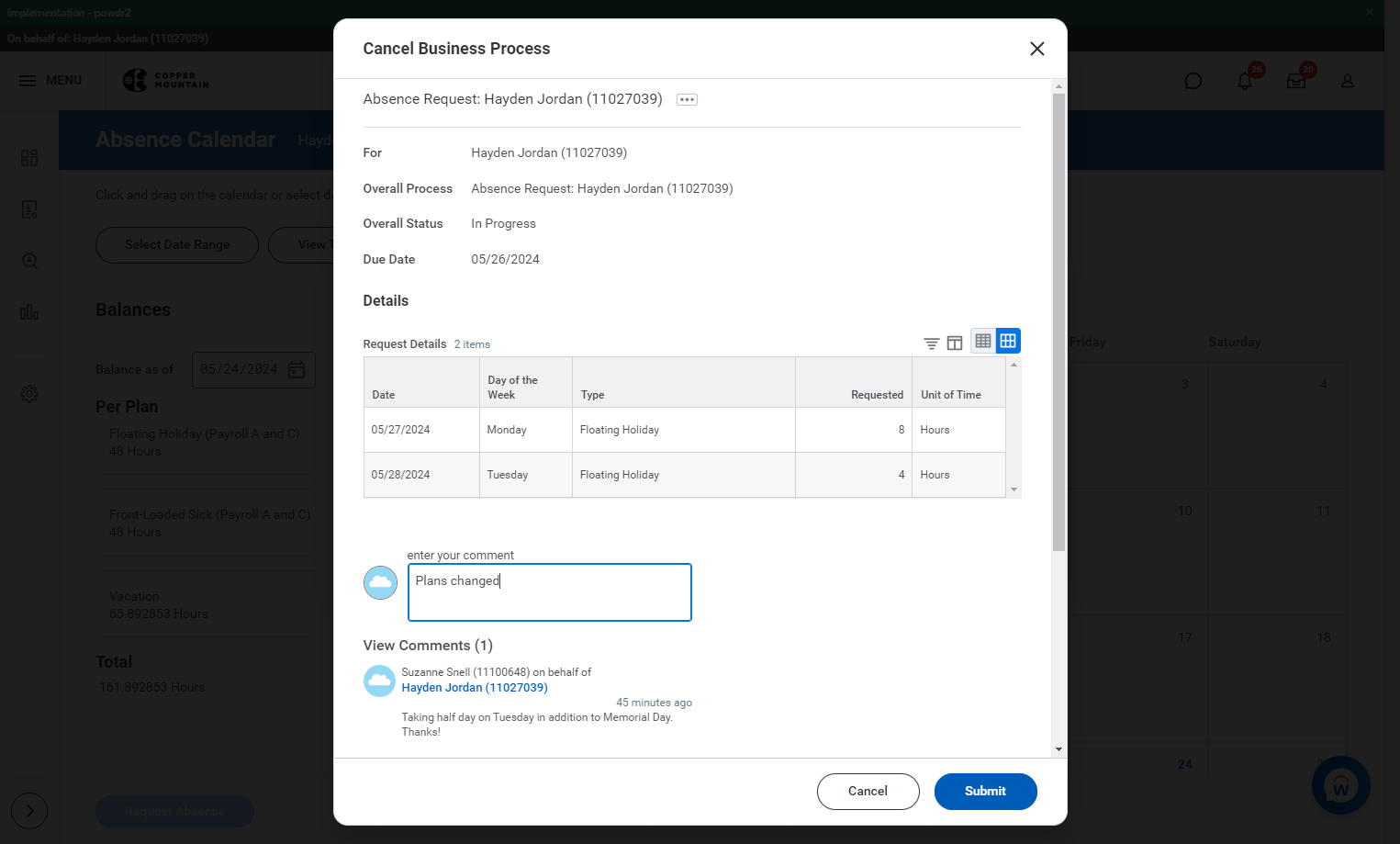
Task: Open the Workday assistant floating icon
Action: 1340,785
